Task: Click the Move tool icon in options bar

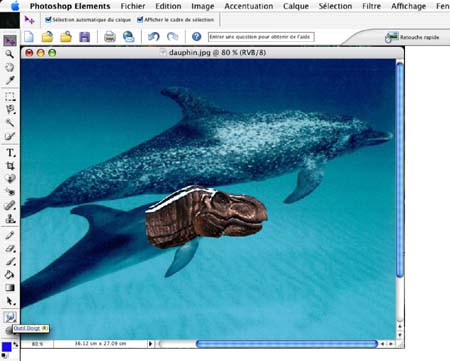Action: coord(29,20)
